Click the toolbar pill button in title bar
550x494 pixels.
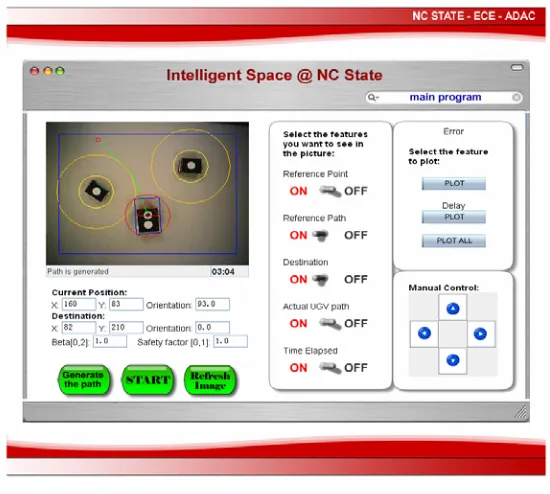(x=517, y=67)
